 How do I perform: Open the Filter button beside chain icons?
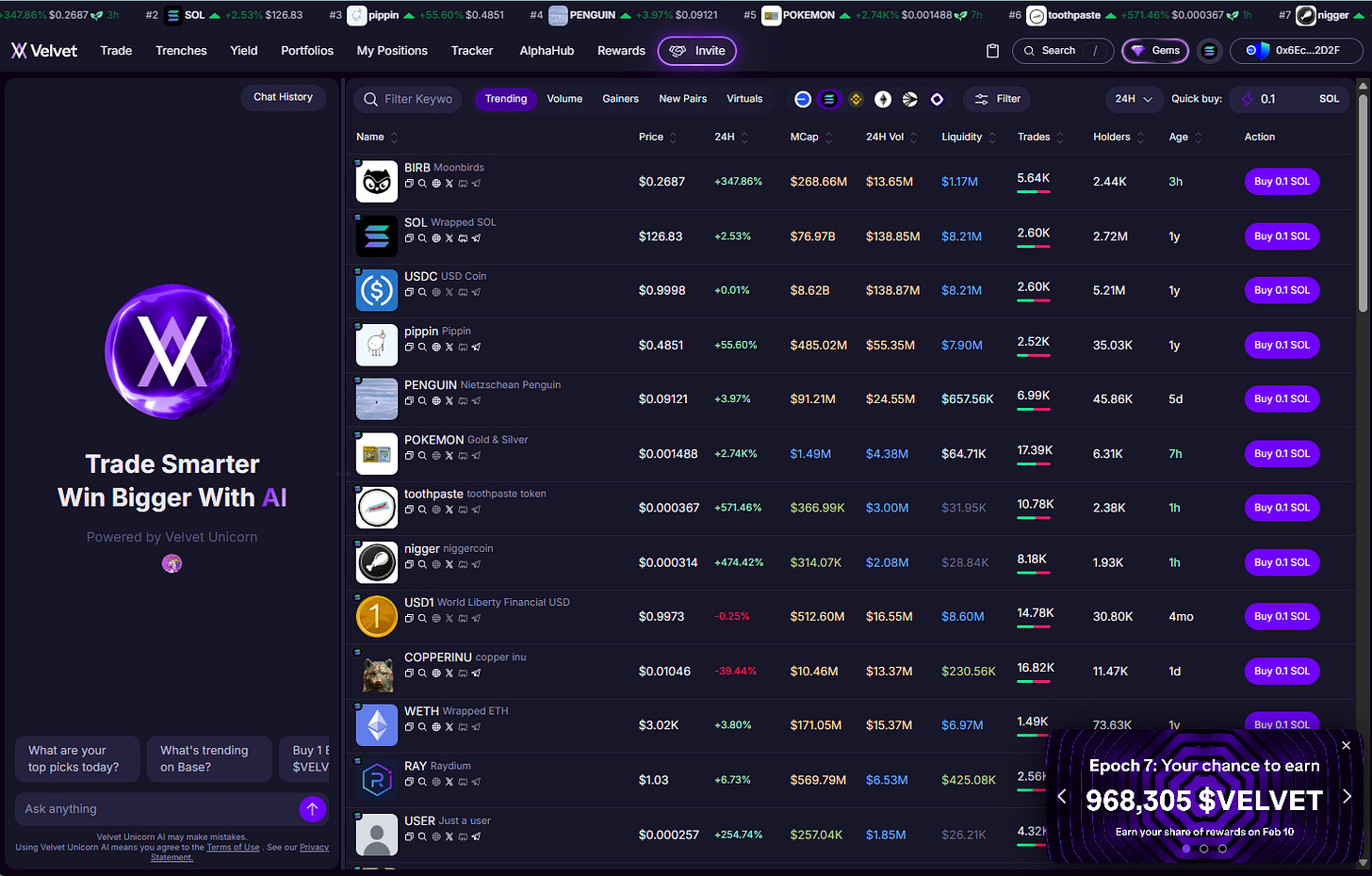tap(997, 99)
